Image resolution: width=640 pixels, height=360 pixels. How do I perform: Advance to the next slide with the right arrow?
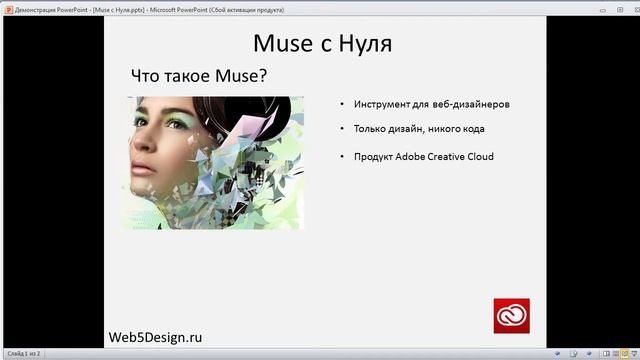589,354
